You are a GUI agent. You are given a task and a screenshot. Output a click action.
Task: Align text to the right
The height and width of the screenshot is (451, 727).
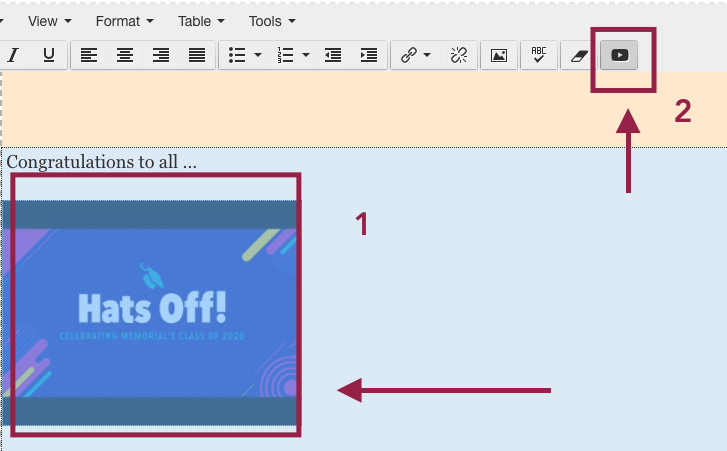click(160, 55)
